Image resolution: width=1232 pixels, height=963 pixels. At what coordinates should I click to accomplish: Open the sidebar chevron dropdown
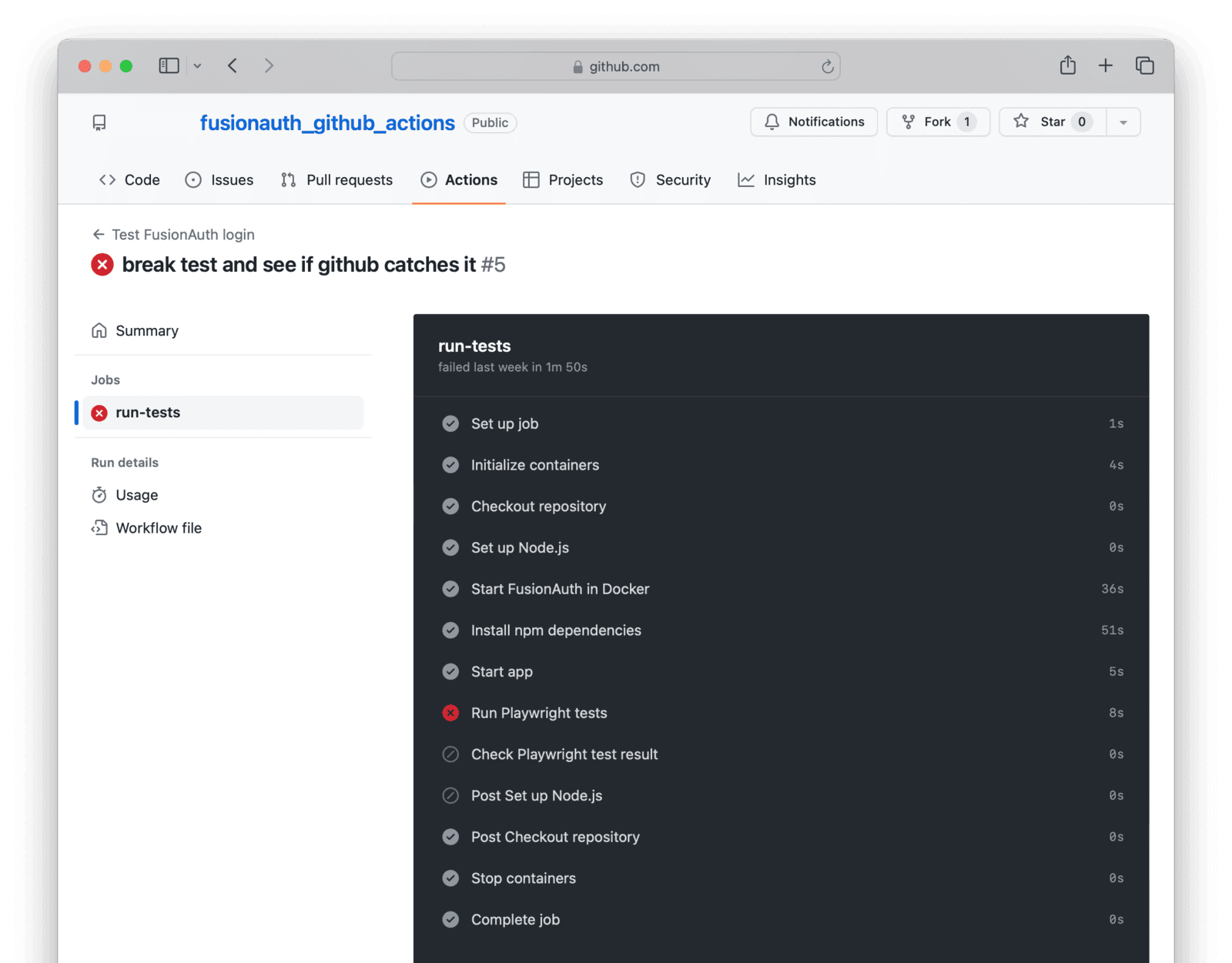(198, 65)
